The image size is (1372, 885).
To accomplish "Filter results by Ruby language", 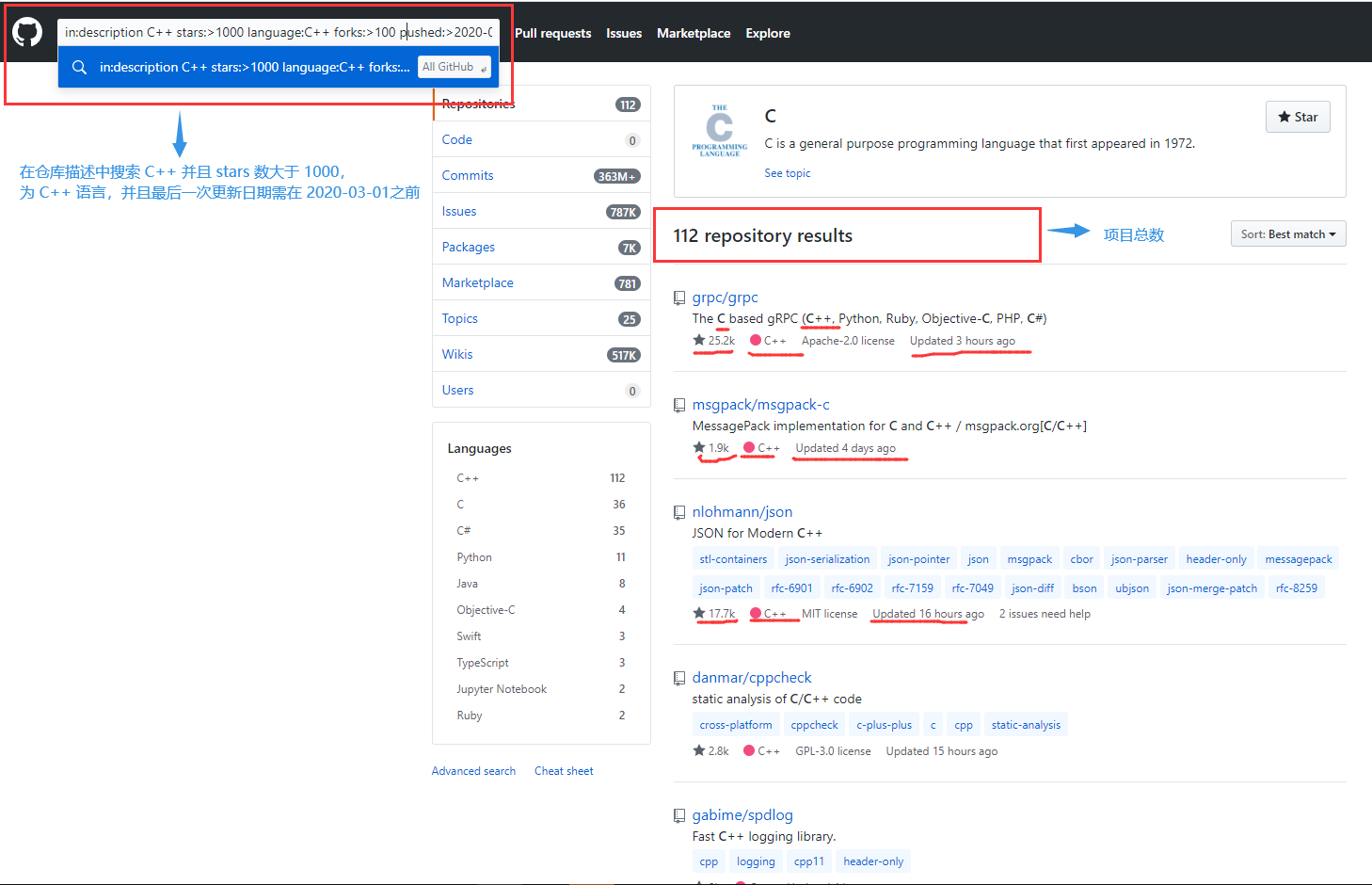I will coord(541,716).
